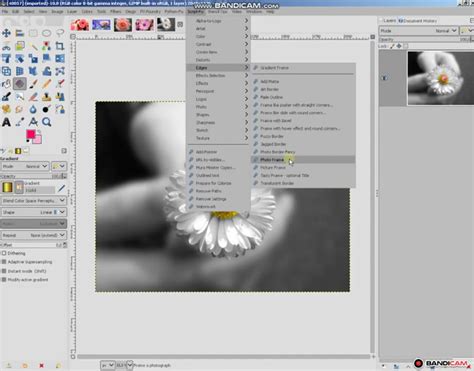Select the Scissors Select tool

[6, 46]
